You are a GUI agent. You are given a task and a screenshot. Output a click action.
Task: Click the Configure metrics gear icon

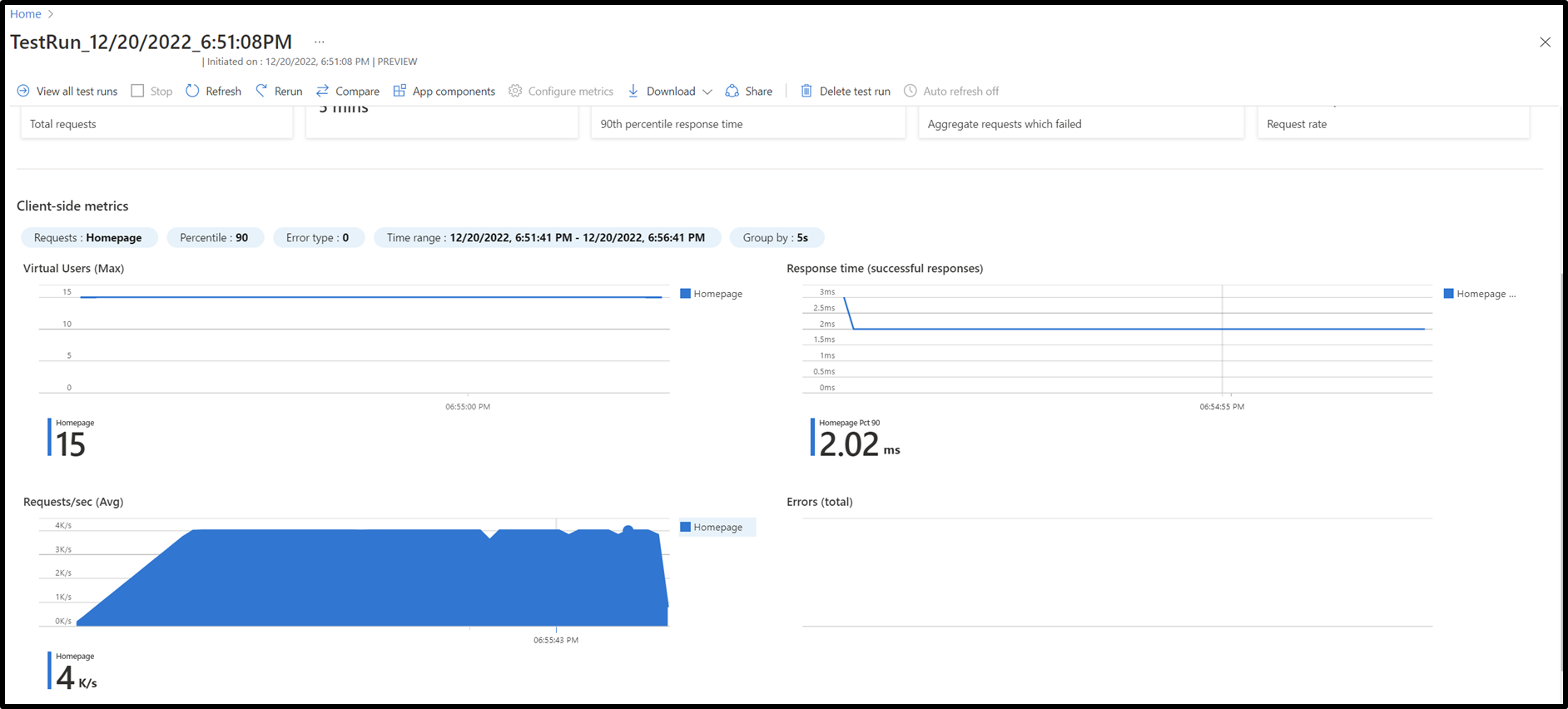[515, 91]
